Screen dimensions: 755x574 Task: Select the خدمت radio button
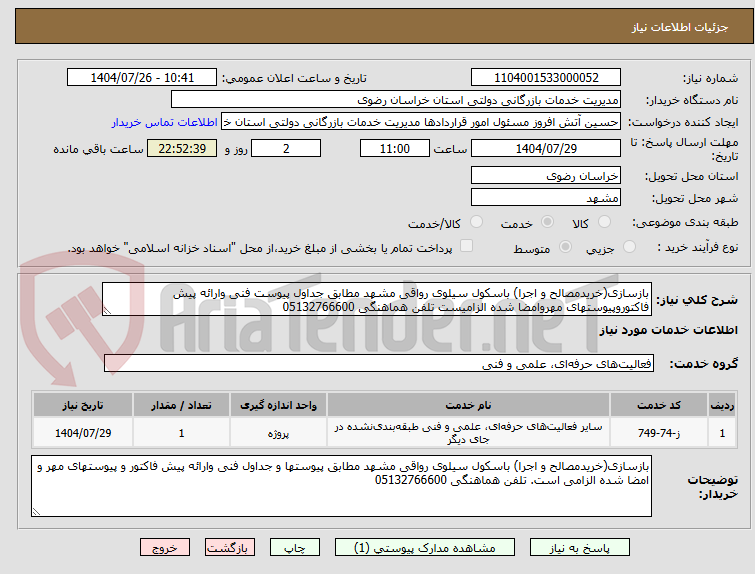[547, 222]
